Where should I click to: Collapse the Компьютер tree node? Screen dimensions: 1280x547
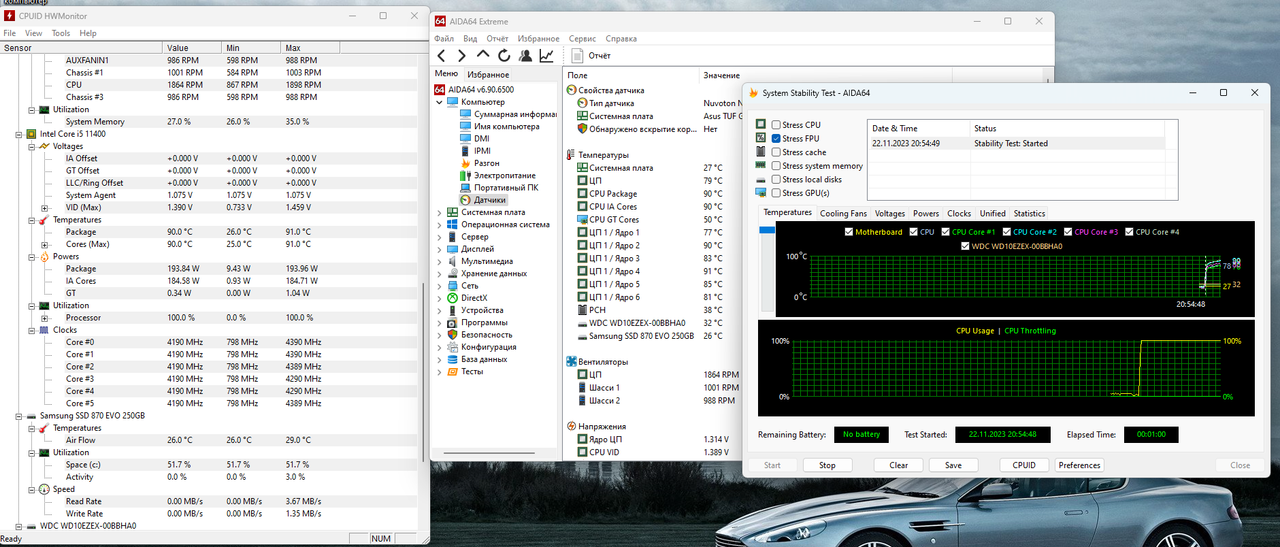pyautogui.click(x=439, y=102)
